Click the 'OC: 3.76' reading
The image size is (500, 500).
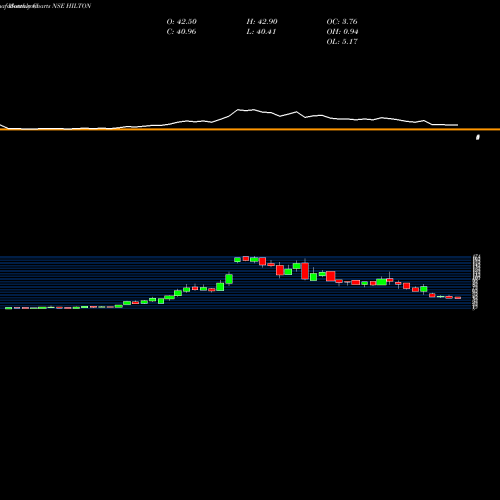(x=342, y=21)
